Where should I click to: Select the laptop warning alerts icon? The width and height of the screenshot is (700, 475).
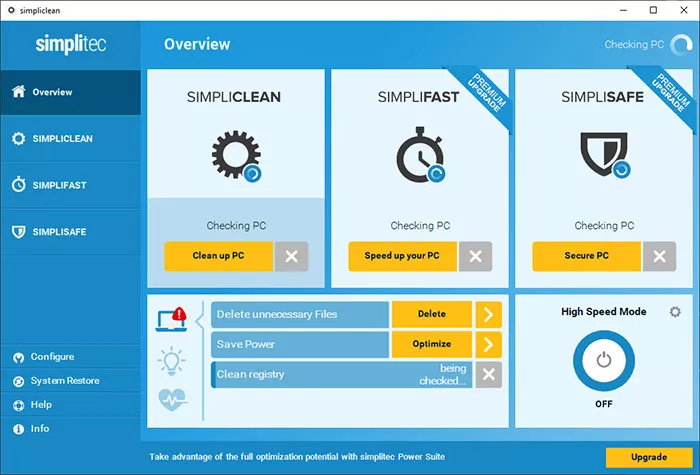[x=171, y=319]
